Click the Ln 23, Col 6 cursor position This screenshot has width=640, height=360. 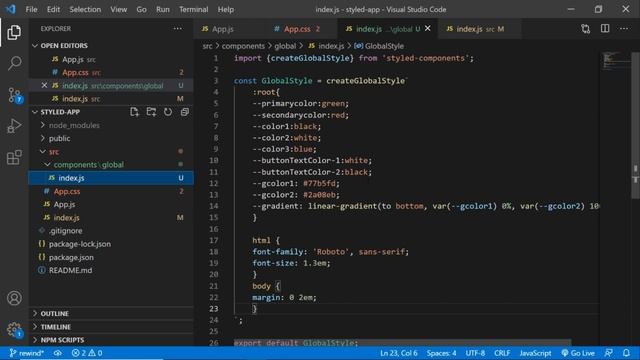(x=399, y=353)
